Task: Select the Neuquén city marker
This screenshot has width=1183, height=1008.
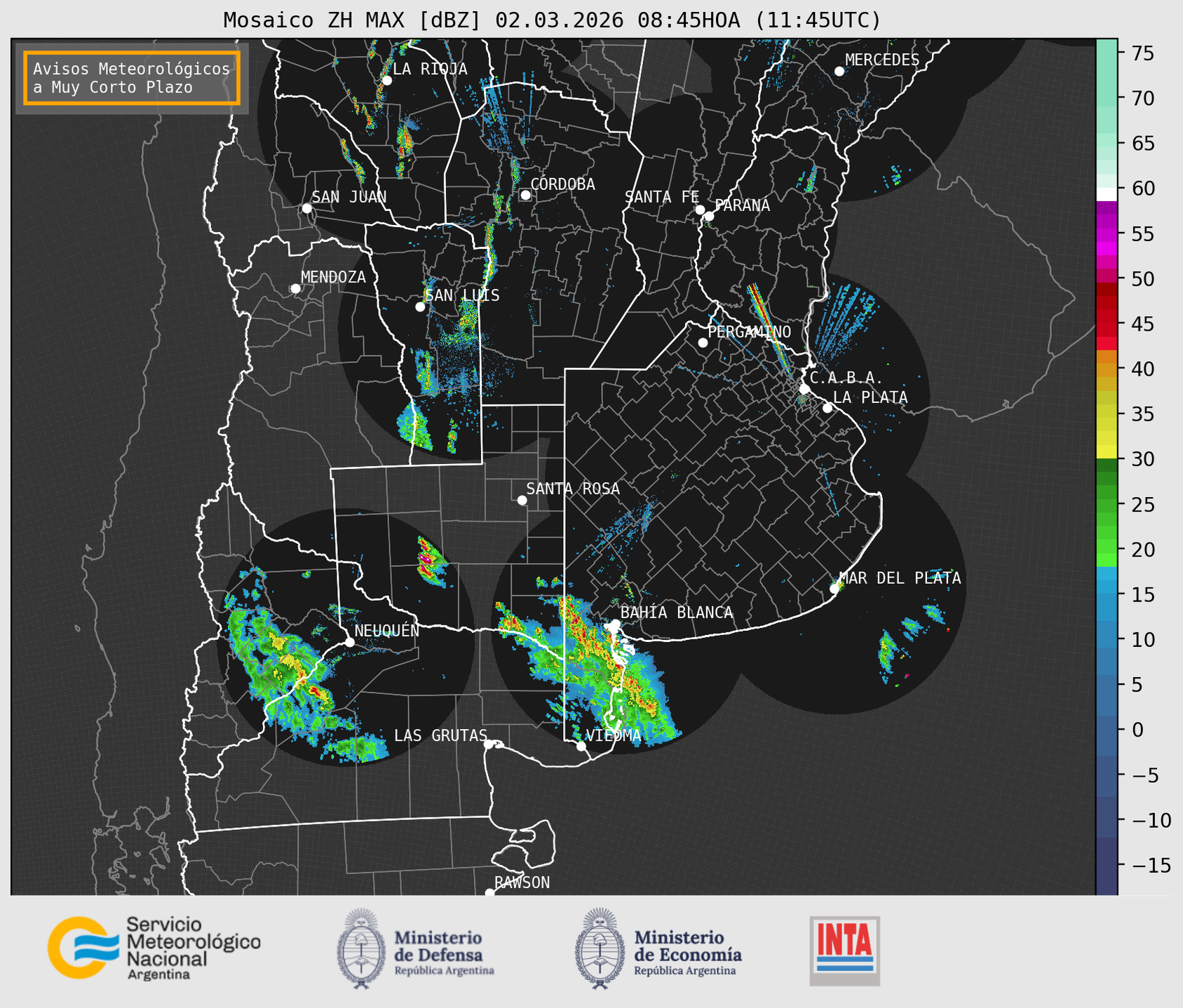Action: pos(349,642)
